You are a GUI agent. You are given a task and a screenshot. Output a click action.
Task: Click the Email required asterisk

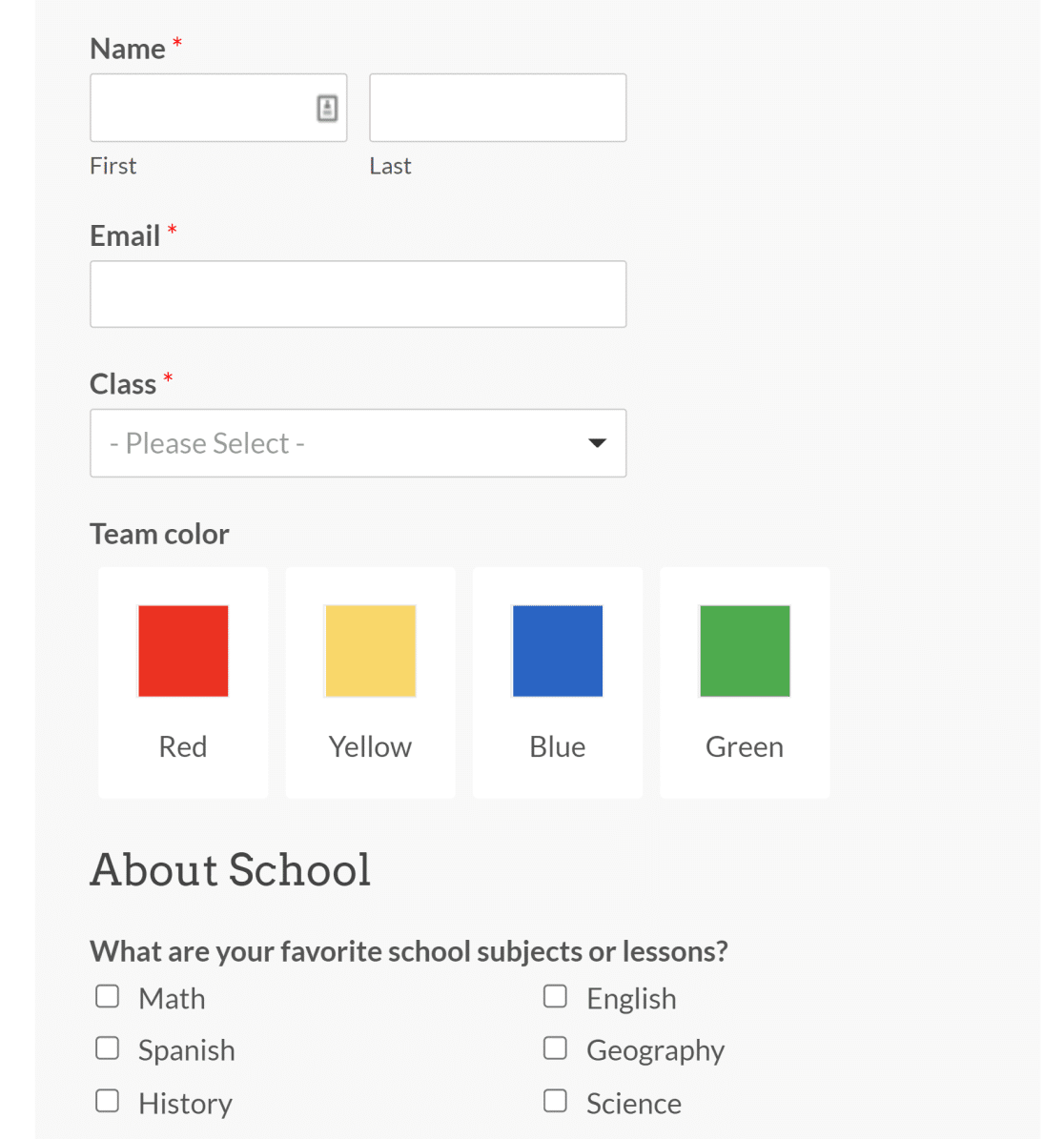172,231
